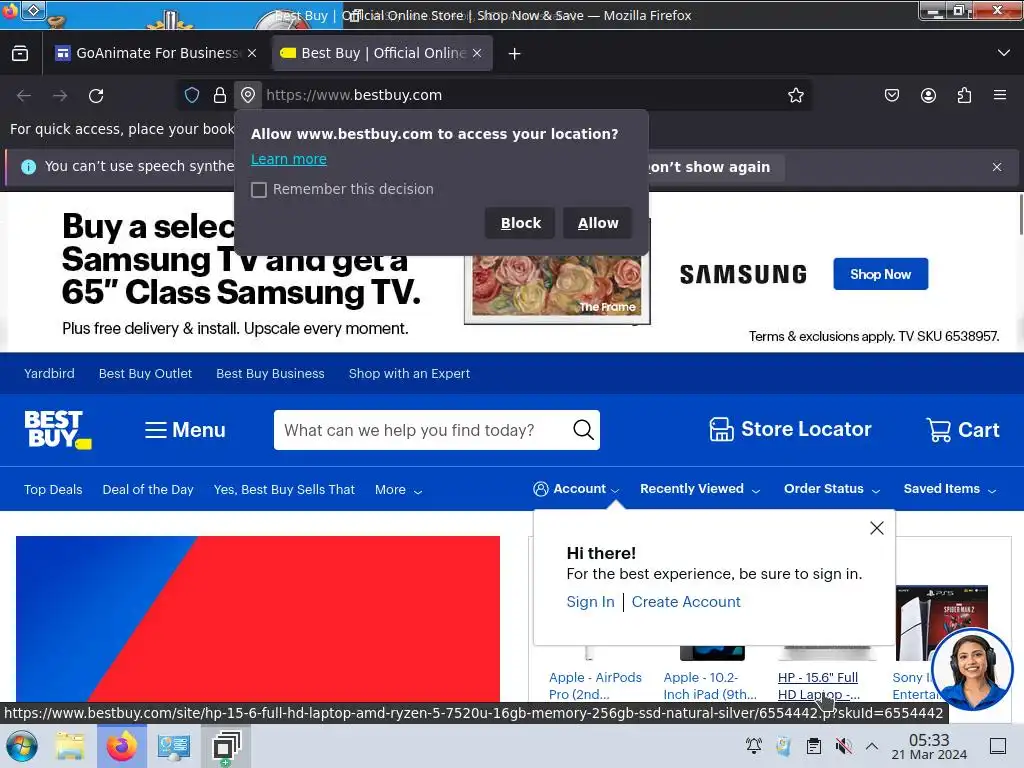The image size is (1024, 768).
Task: Select the Best Buy Official Online tab
Action: [383, 53]
